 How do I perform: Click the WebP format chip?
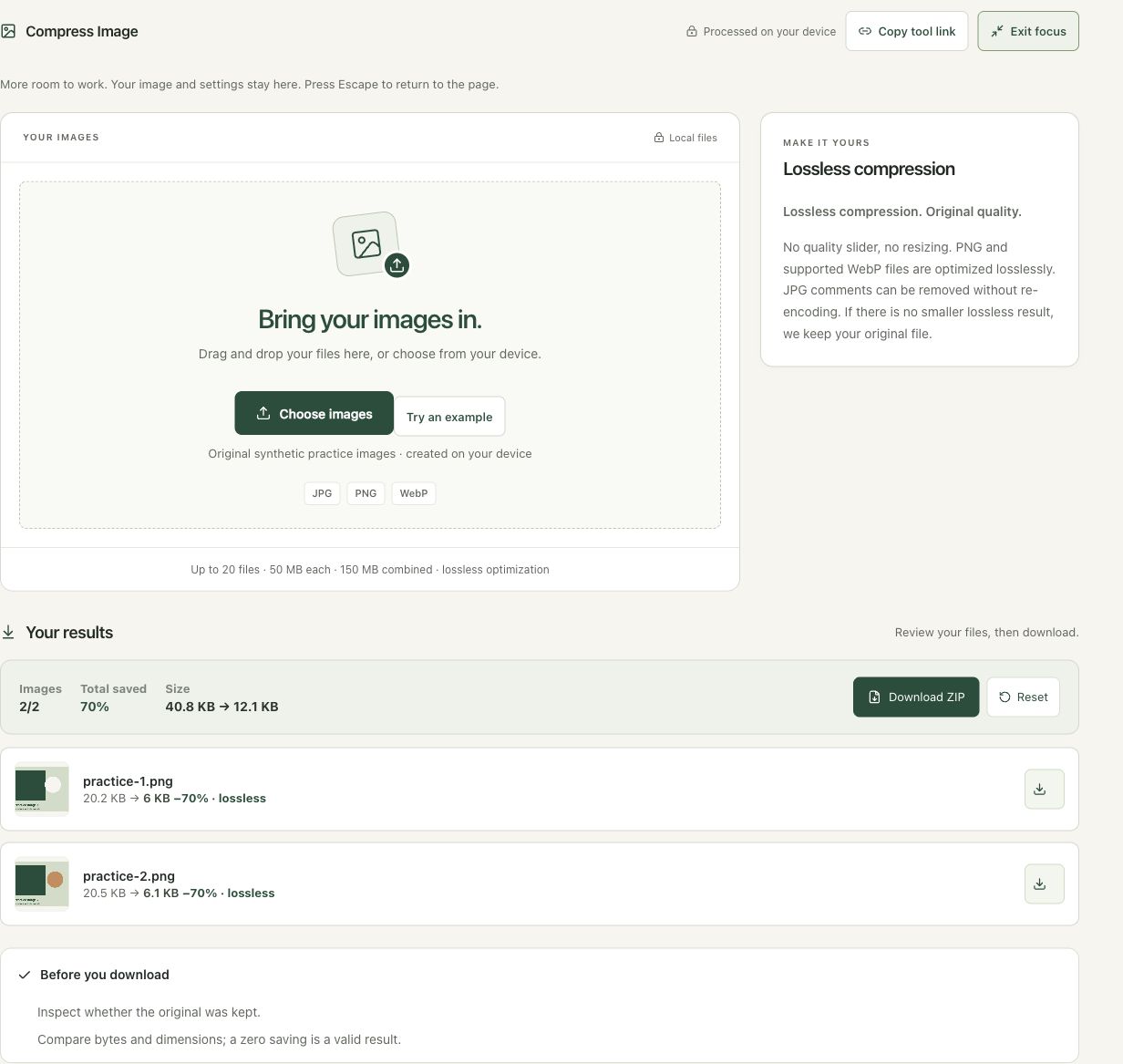[x=414, y=493]
